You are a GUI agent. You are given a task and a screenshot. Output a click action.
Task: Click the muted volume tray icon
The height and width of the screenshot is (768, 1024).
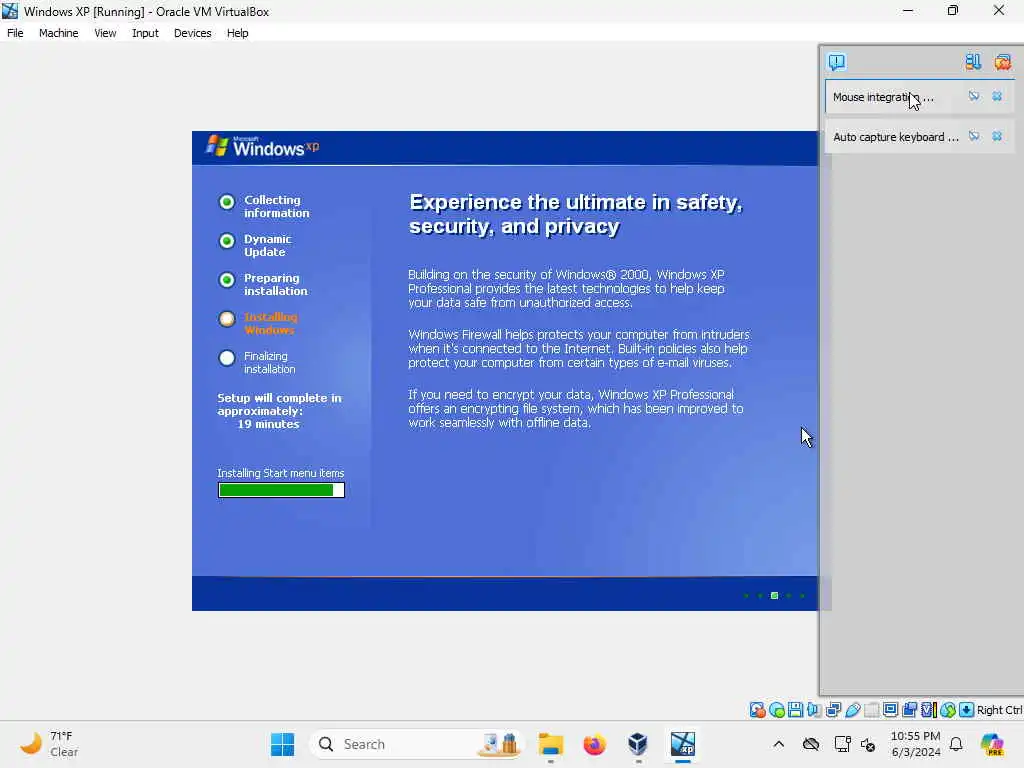(868, 744)
